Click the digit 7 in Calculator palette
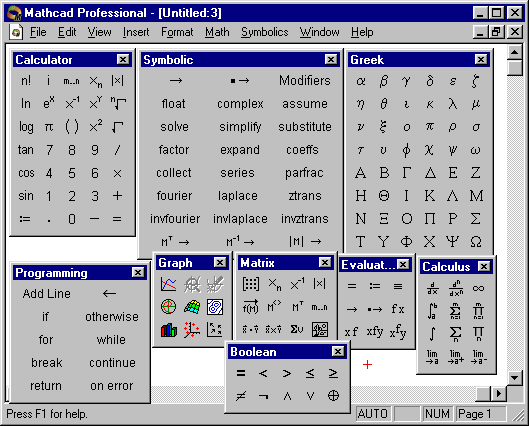This screenshot has height=426, width=529. click(49, 150)
